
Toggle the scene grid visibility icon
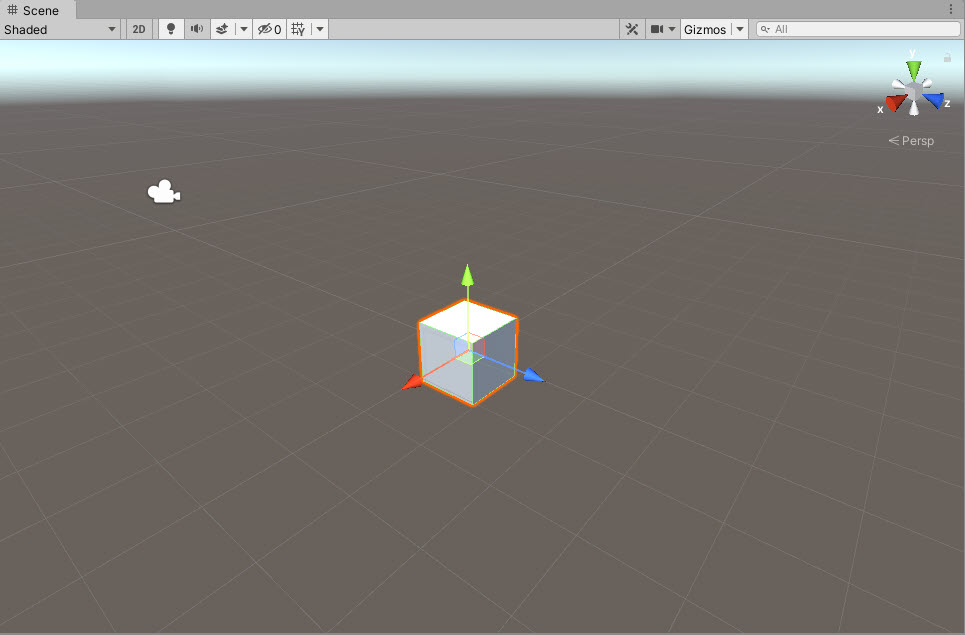(298, 29)
